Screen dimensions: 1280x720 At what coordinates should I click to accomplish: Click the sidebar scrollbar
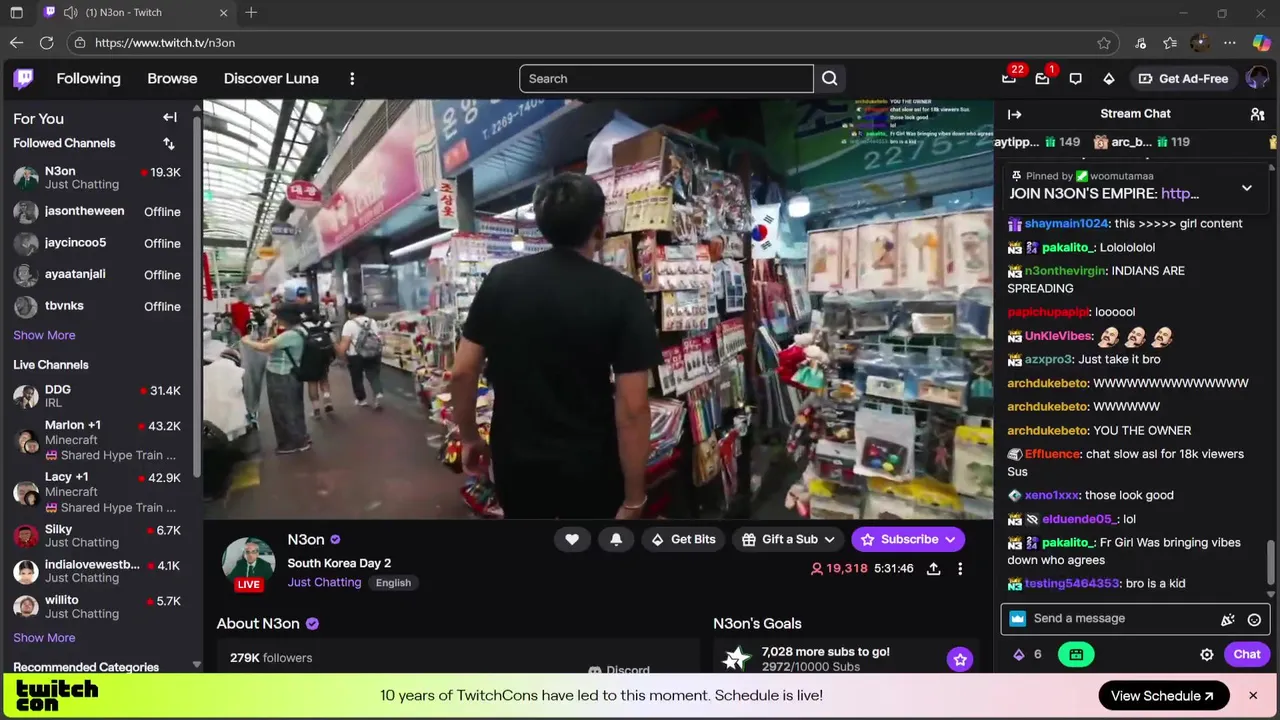click(x=197, y=296)
